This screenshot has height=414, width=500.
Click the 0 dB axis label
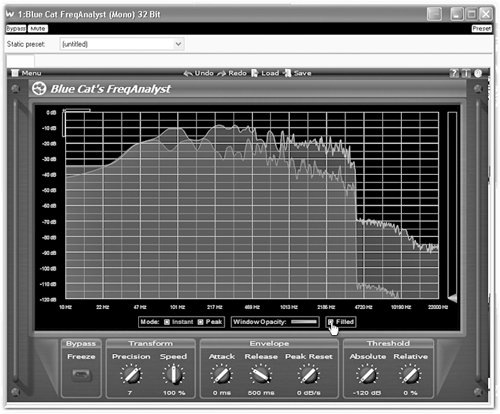(51, 113)
